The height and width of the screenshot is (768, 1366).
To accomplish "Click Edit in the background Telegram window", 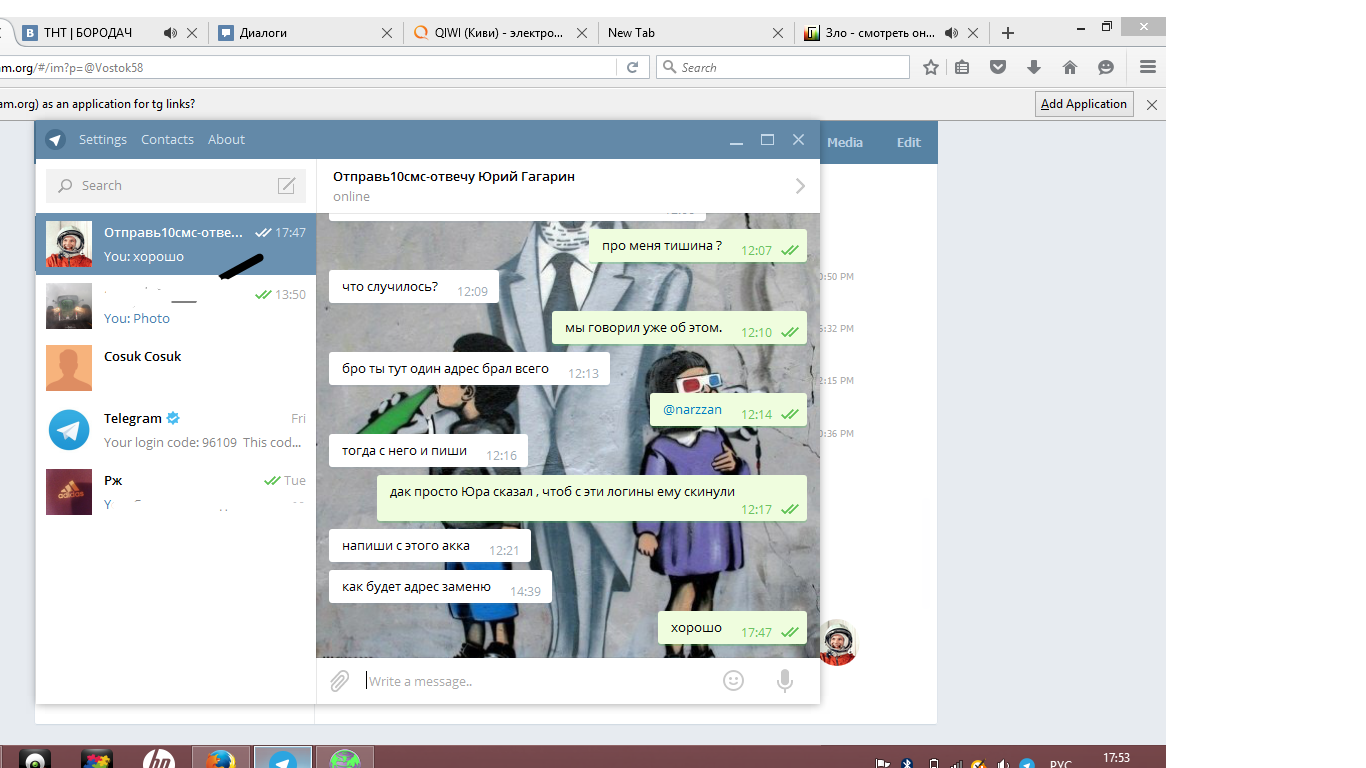I will (908, 142).
